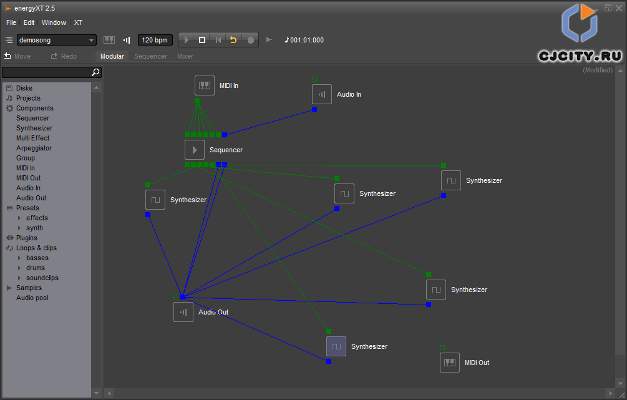Start playback with the Play button

tap(186, 40)
